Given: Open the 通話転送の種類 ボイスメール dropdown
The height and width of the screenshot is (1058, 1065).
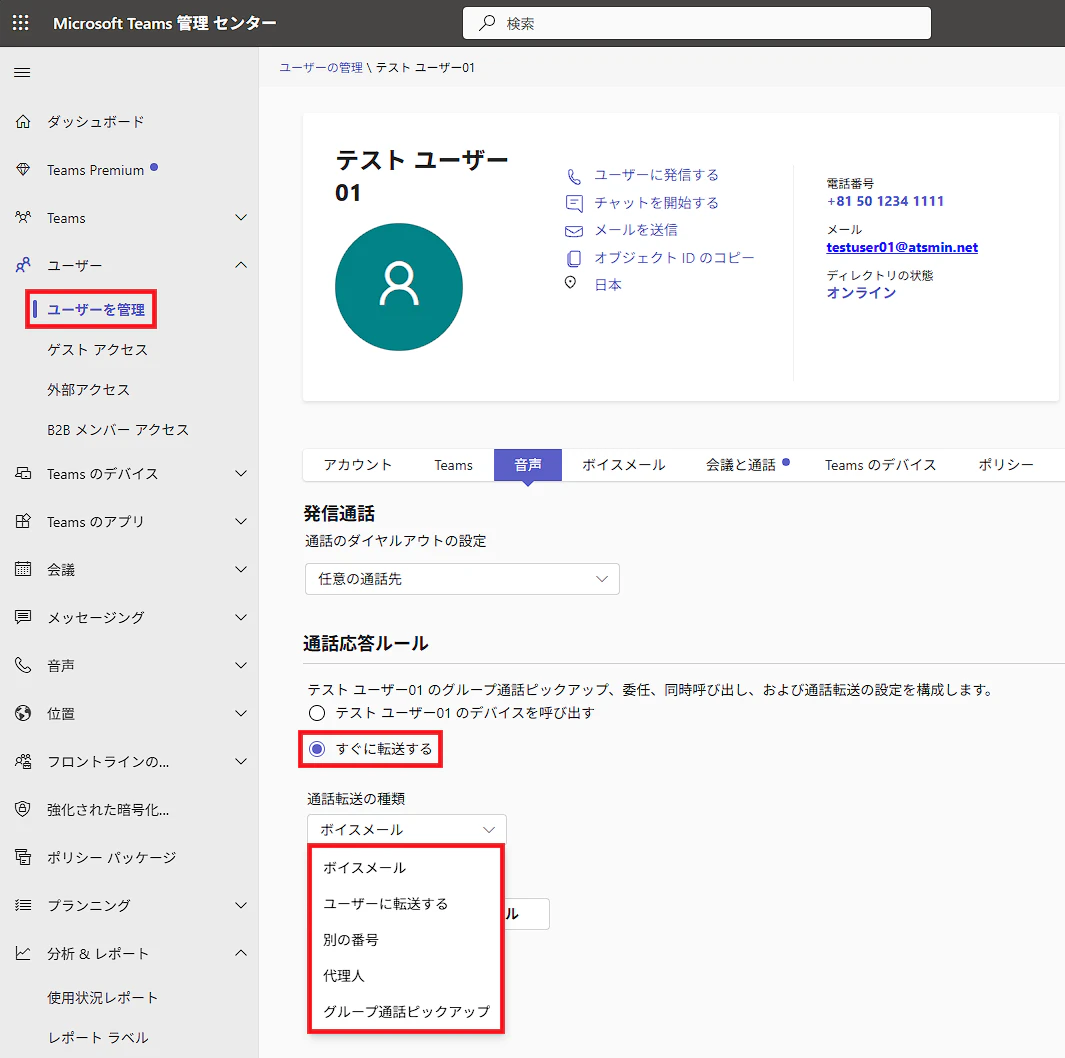Looking at the screenshot, I should [x=406, y=829].
